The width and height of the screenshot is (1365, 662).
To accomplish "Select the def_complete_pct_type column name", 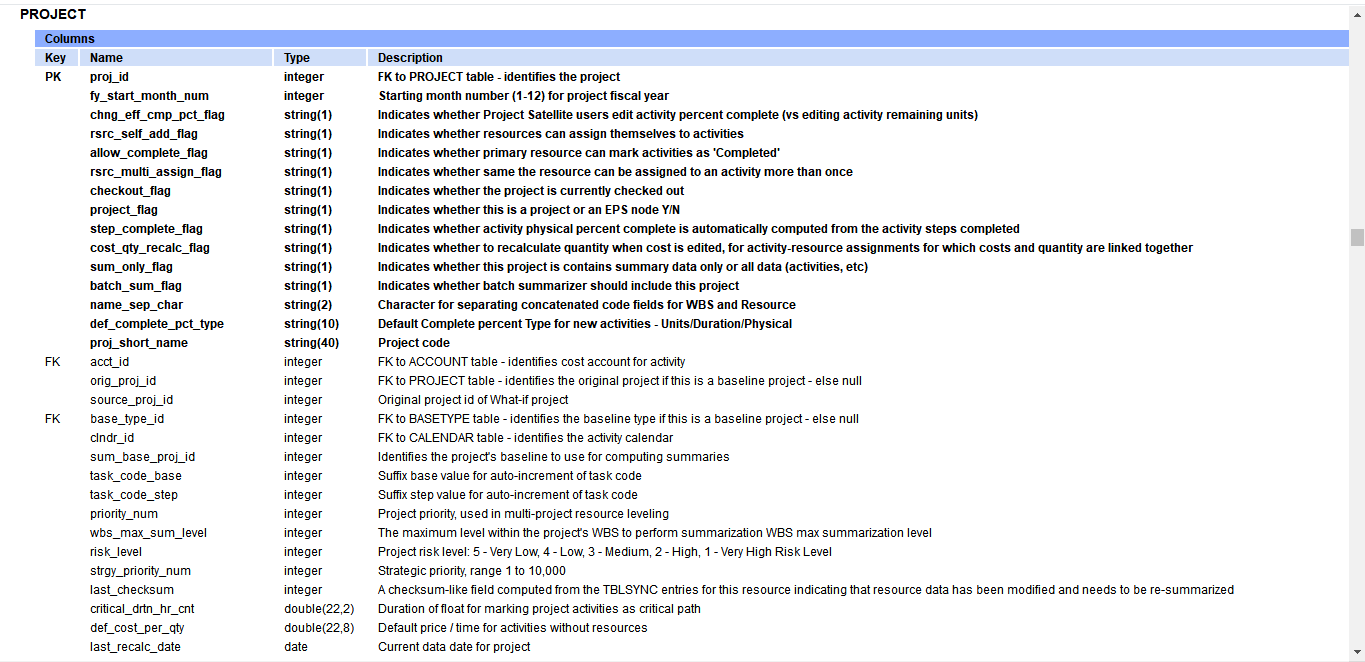I will point(157,324).
